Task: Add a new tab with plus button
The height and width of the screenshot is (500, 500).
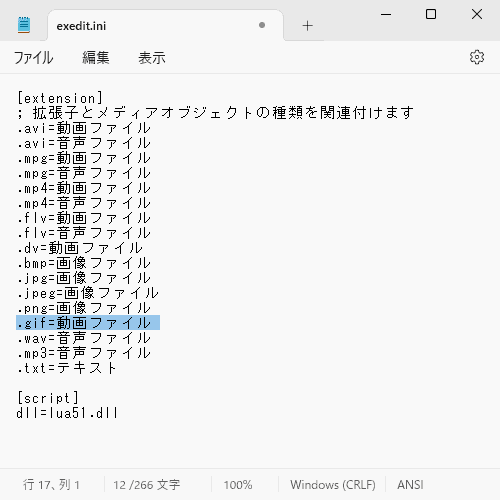Action: 307,26
